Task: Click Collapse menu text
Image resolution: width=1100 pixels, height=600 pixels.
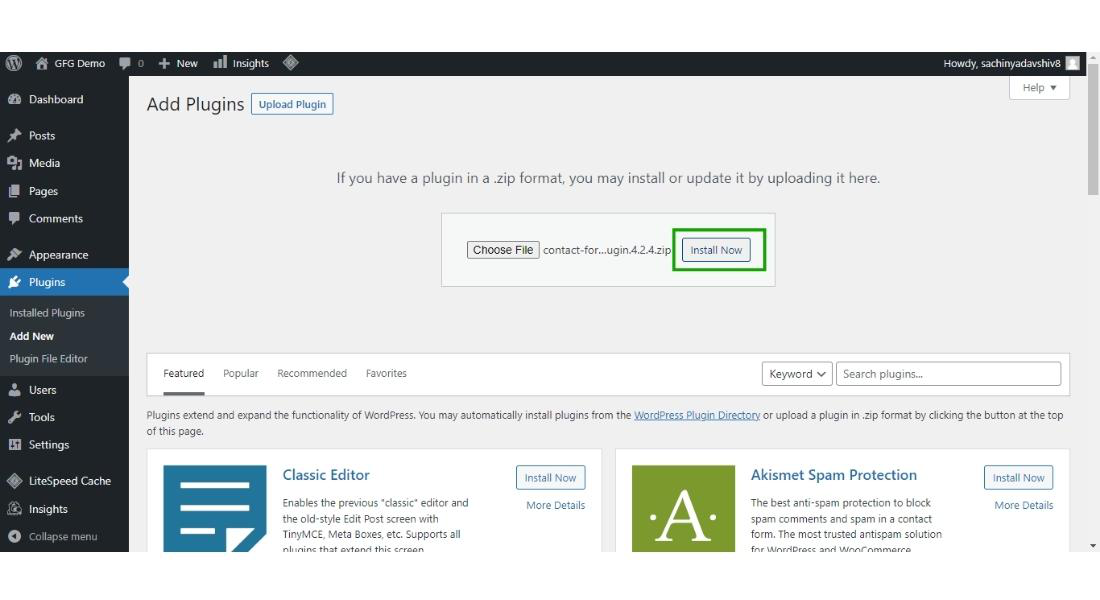Action: pyautogui.click(x=63, y=537)
